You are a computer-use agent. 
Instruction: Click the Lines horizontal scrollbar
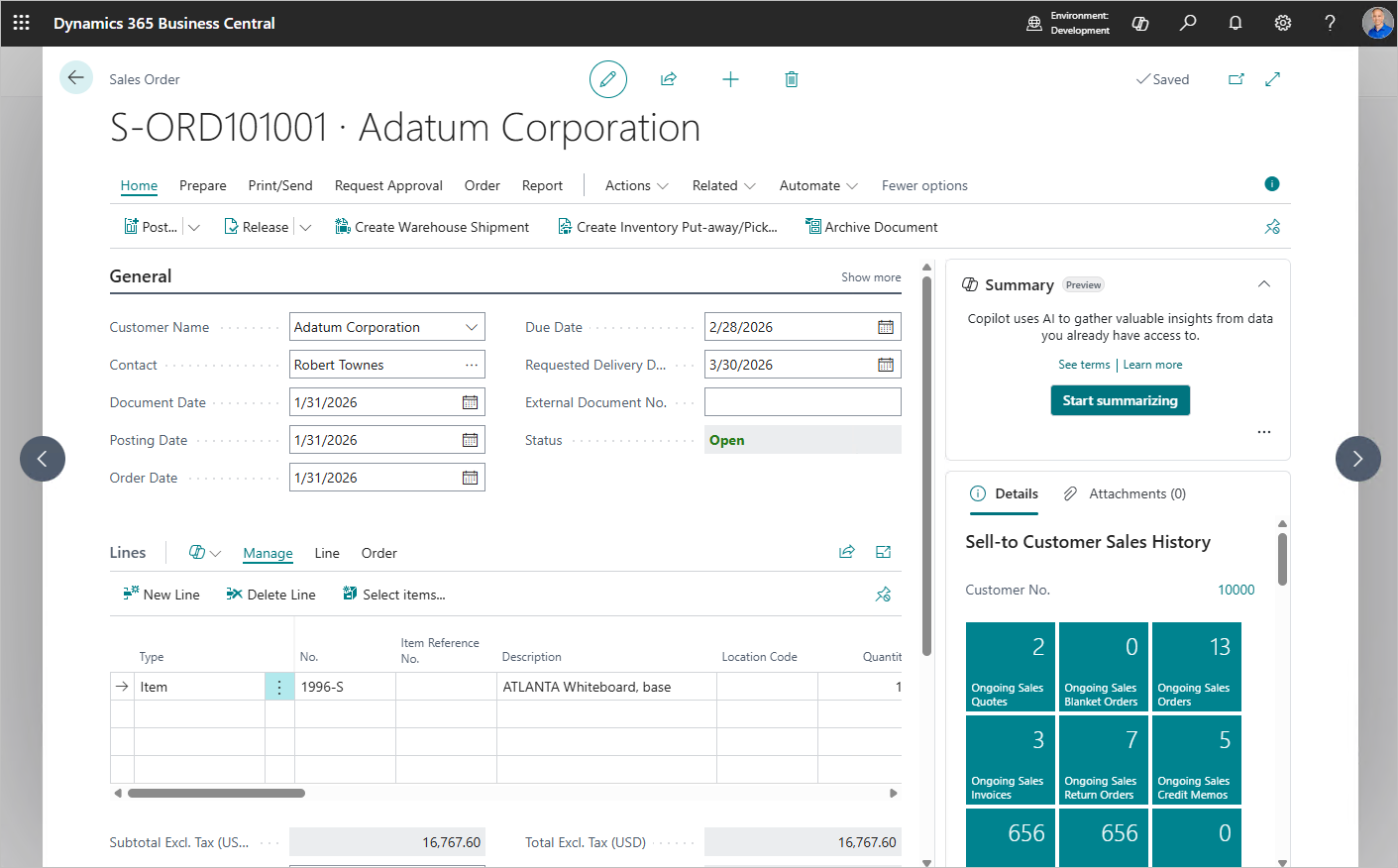pyautogui.click(x=216, y=793)
